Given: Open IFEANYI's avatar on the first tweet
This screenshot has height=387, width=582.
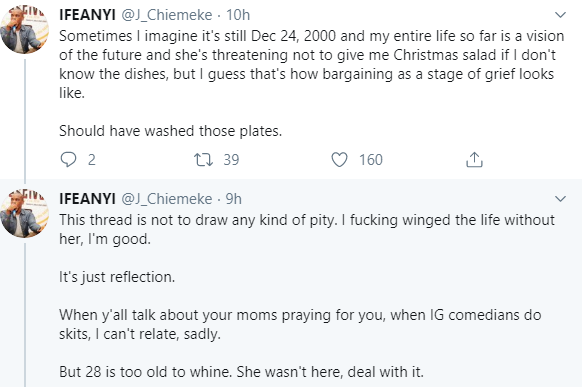Looking at the screenshot, I should [25, 29].
